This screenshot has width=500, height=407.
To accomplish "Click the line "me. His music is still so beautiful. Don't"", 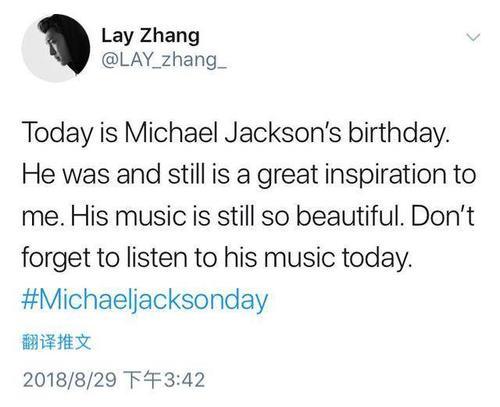I will pos(248,217).
